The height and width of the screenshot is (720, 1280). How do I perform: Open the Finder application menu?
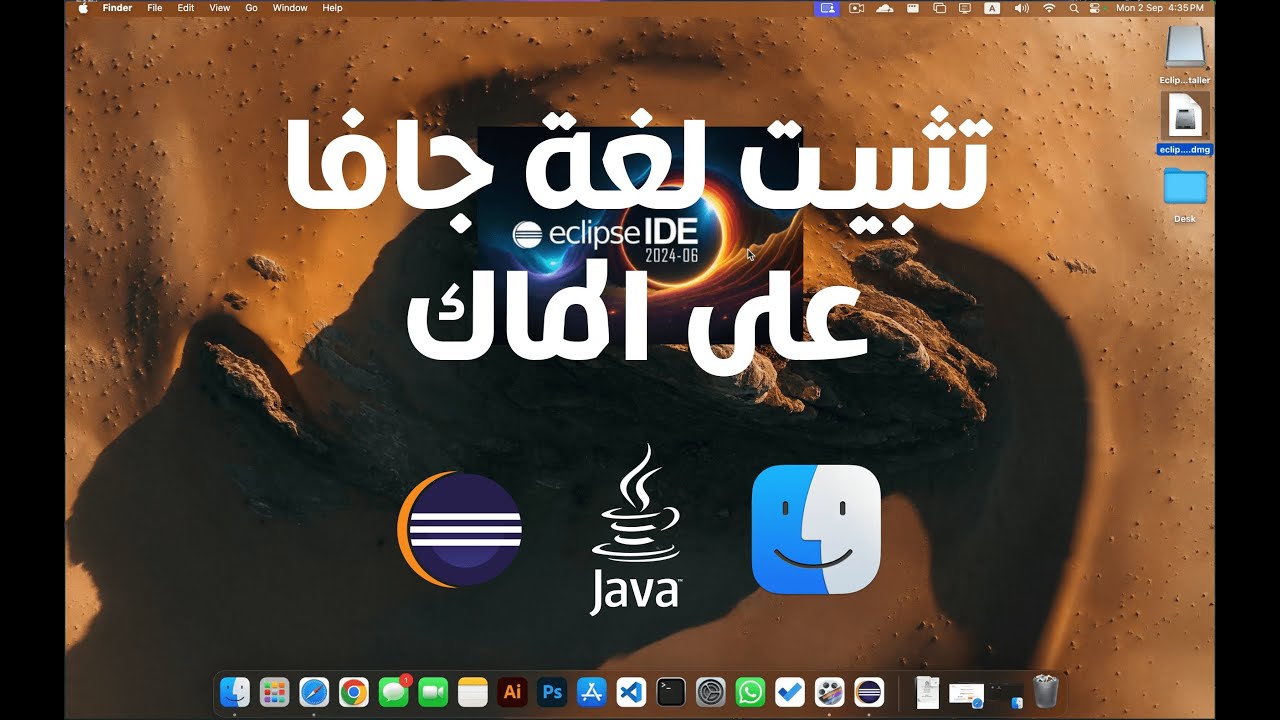coord(117,7)
